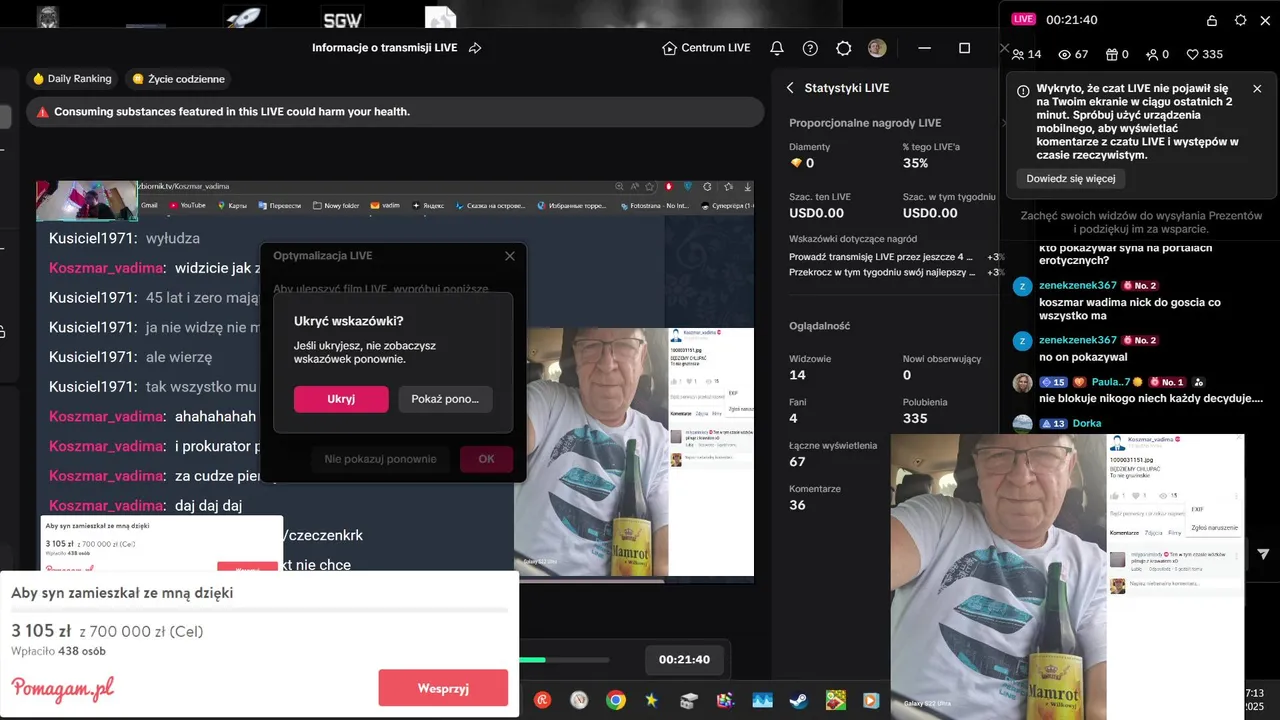Click Dowiedz się więcej button
1280x720 pixels.
click(x=1071, y=178)
